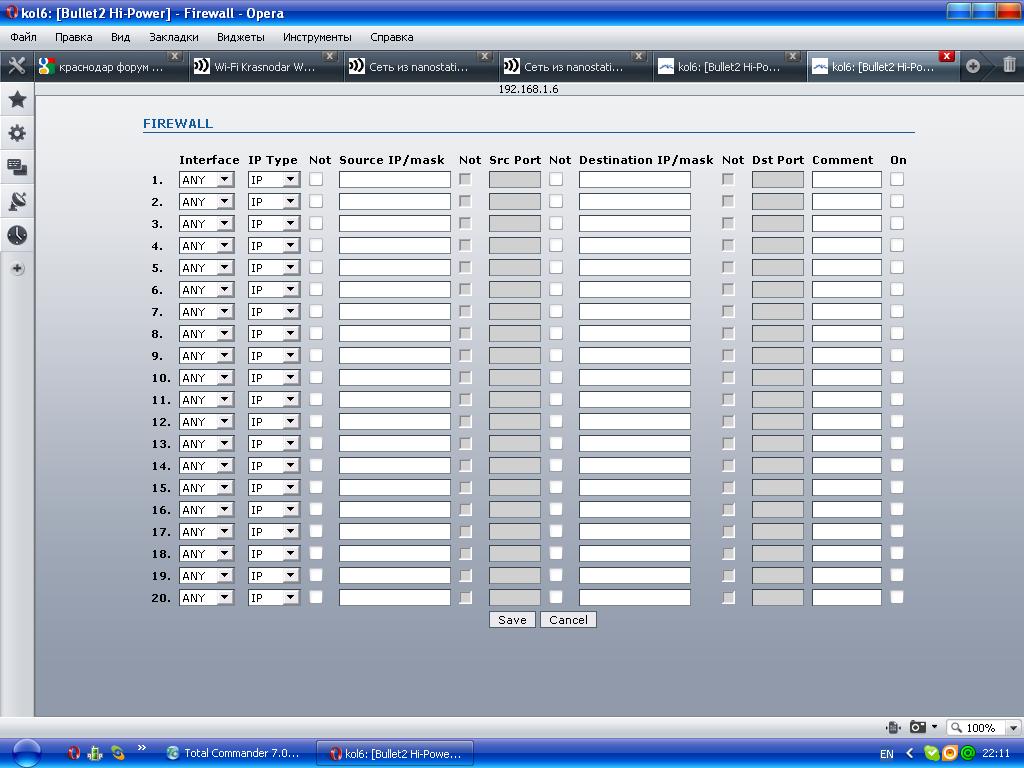The width and height of the screenshot is (1024, 768).
Task: Open IP Type dropdown for rule 20
Action: click(274, 598)
